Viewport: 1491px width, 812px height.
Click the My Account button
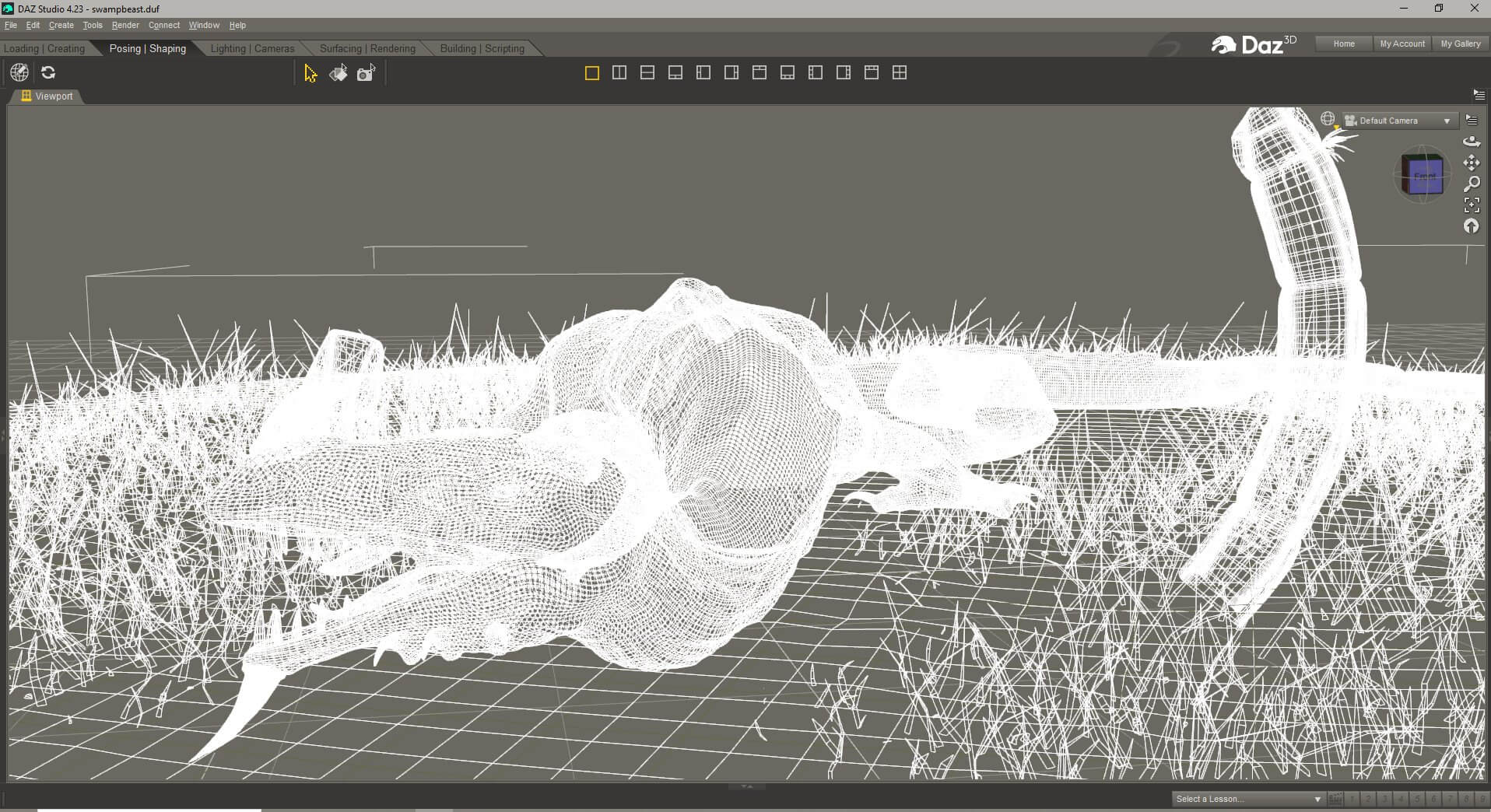pos(1402,44)
